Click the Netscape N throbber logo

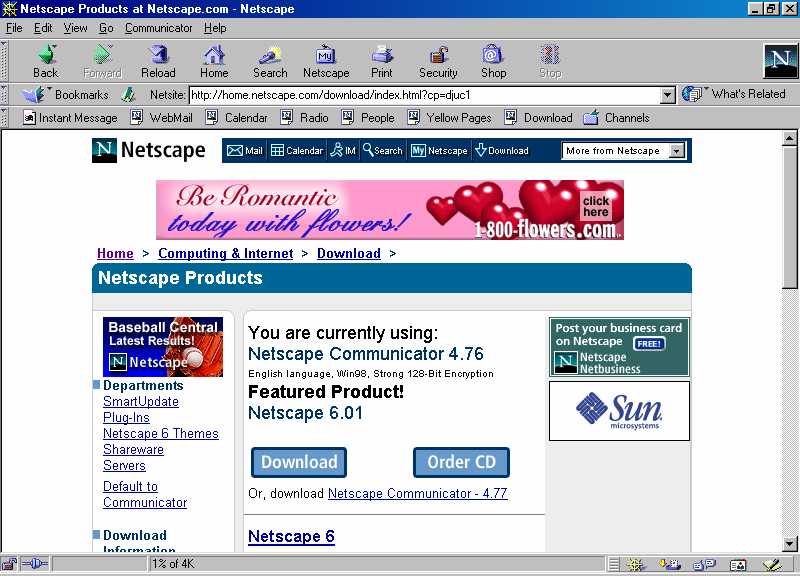pos(780,61)
